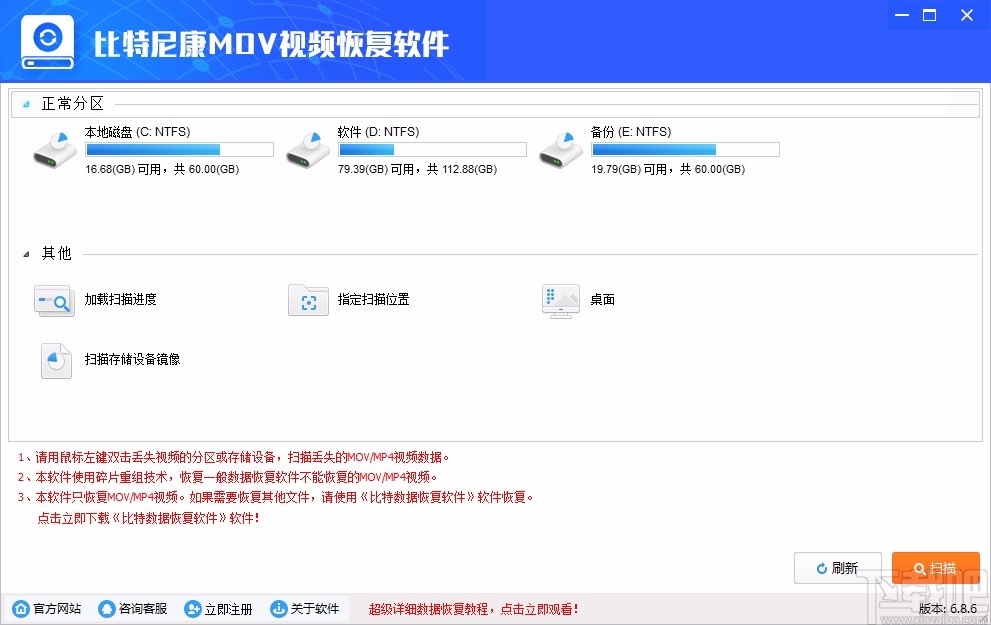
Task: Click the 加载扫描进度 icon
Action: point(54,301)
